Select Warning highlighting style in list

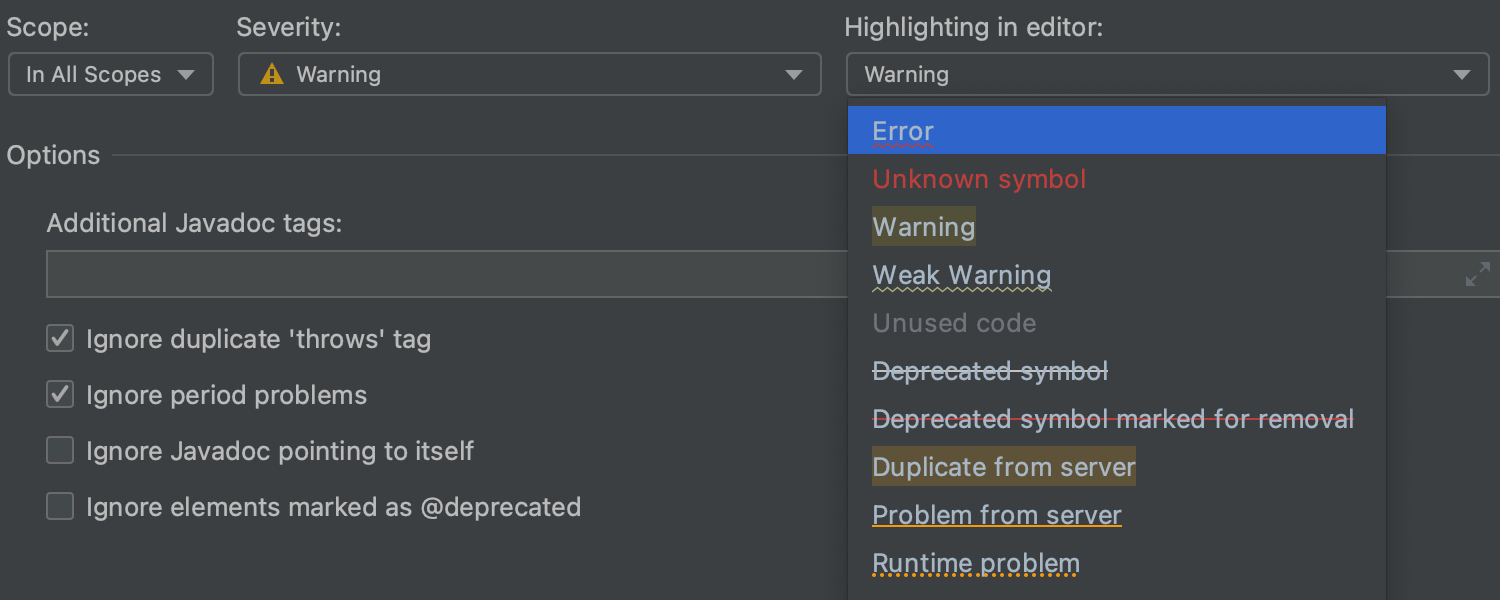[x=924, y=227]
